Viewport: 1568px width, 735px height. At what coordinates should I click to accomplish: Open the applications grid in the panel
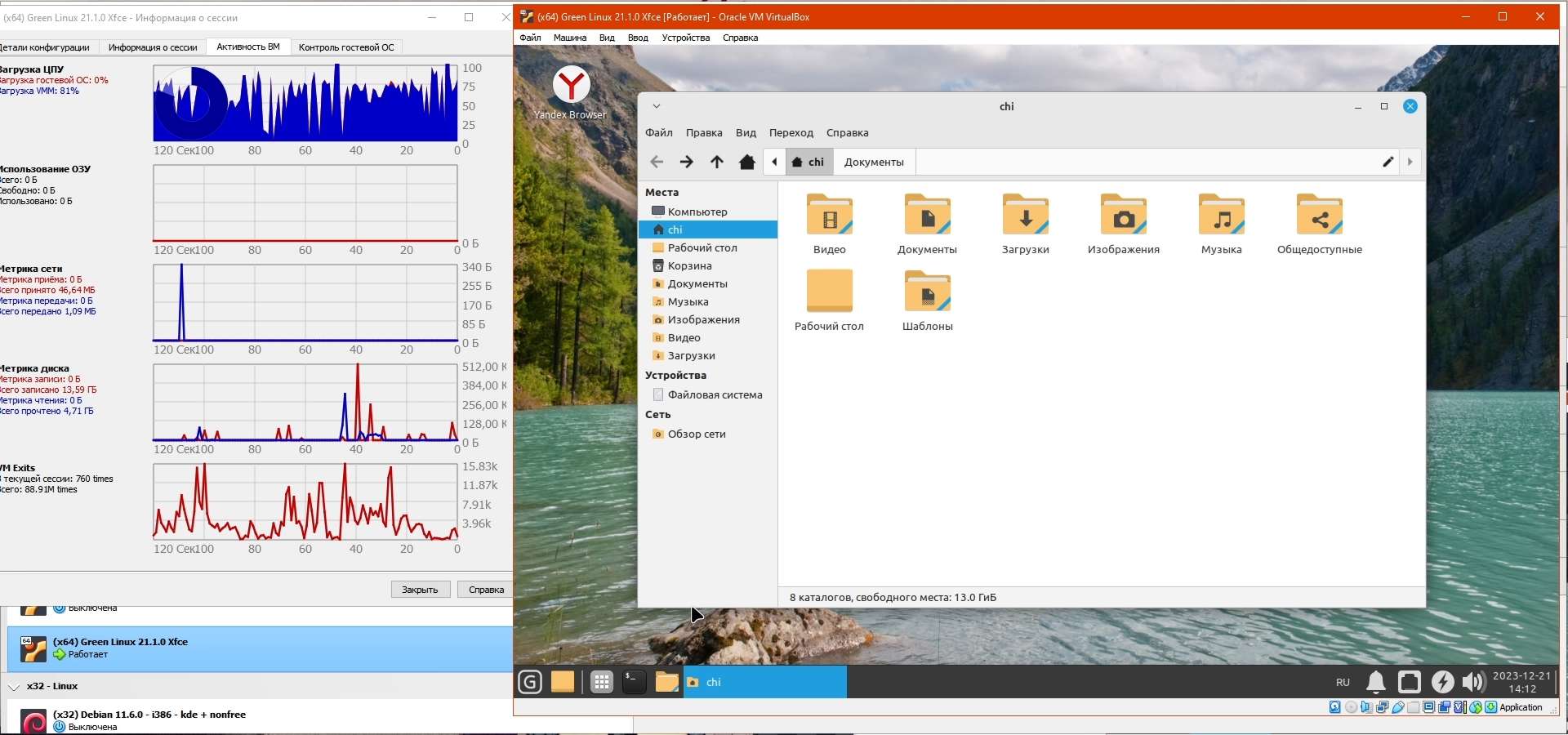[x=602, y=682]
